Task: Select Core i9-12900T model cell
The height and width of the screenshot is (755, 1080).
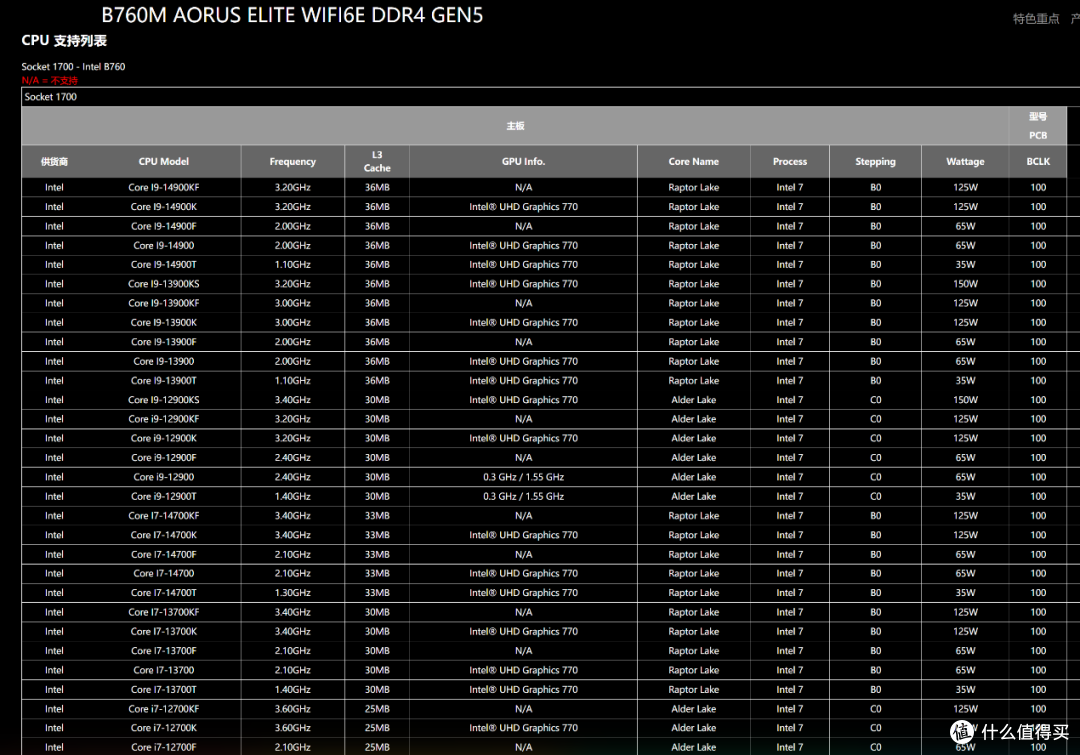Action: 163,496
